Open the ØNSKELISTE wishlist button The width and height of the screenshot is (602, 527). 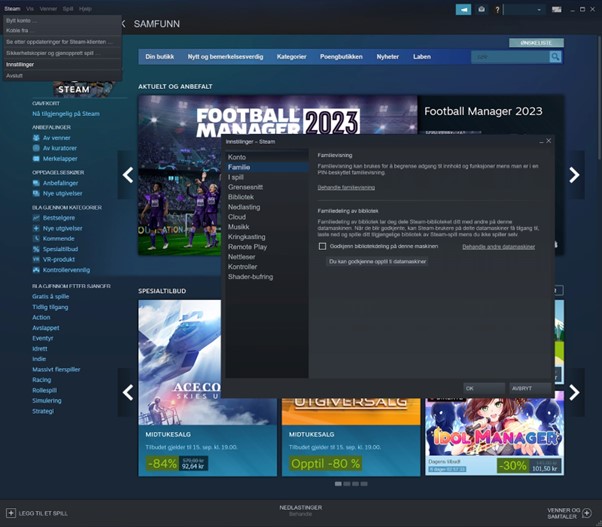coord(536,43)
